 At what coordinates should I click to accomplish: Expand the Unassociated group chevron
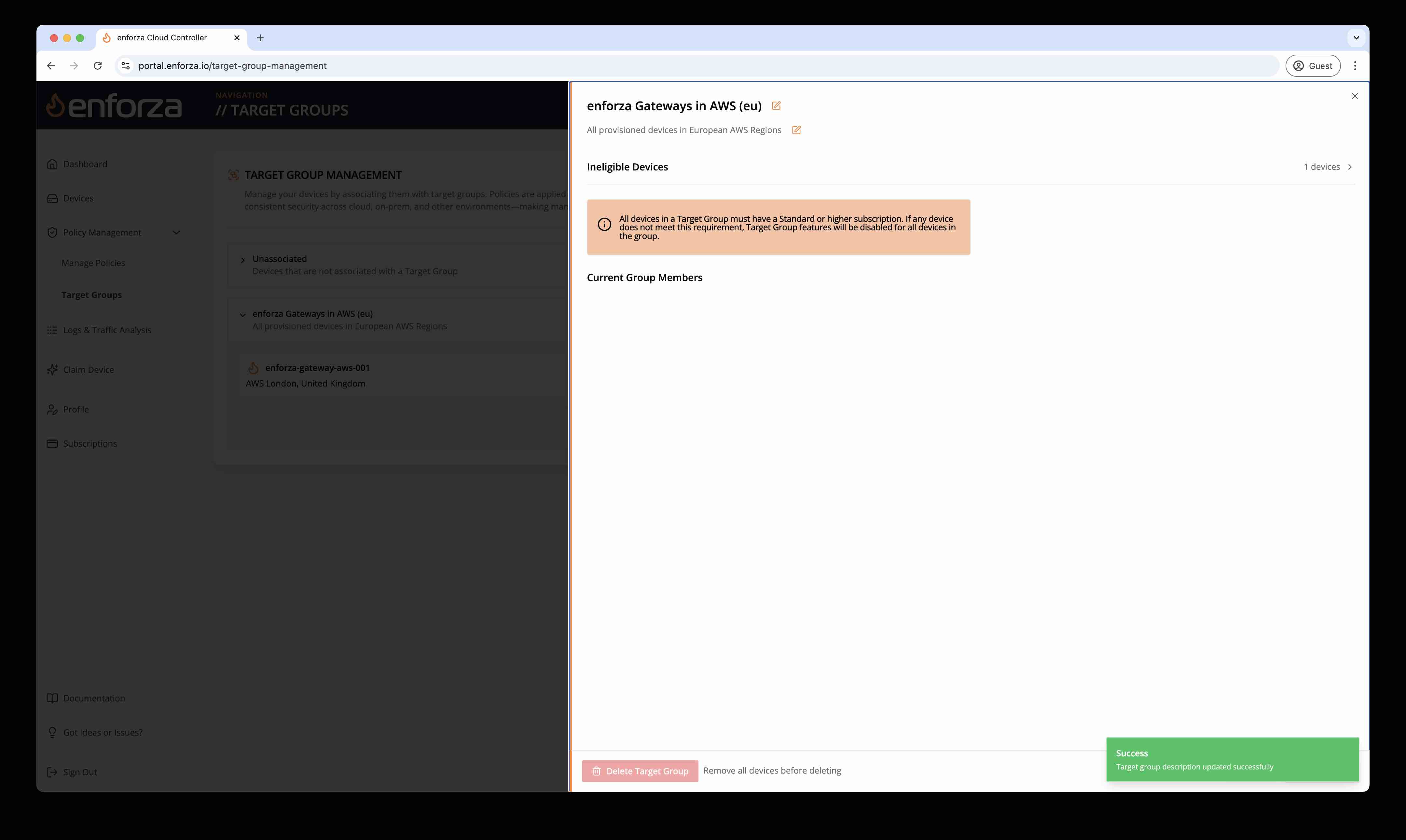click(x=243, y=260)
